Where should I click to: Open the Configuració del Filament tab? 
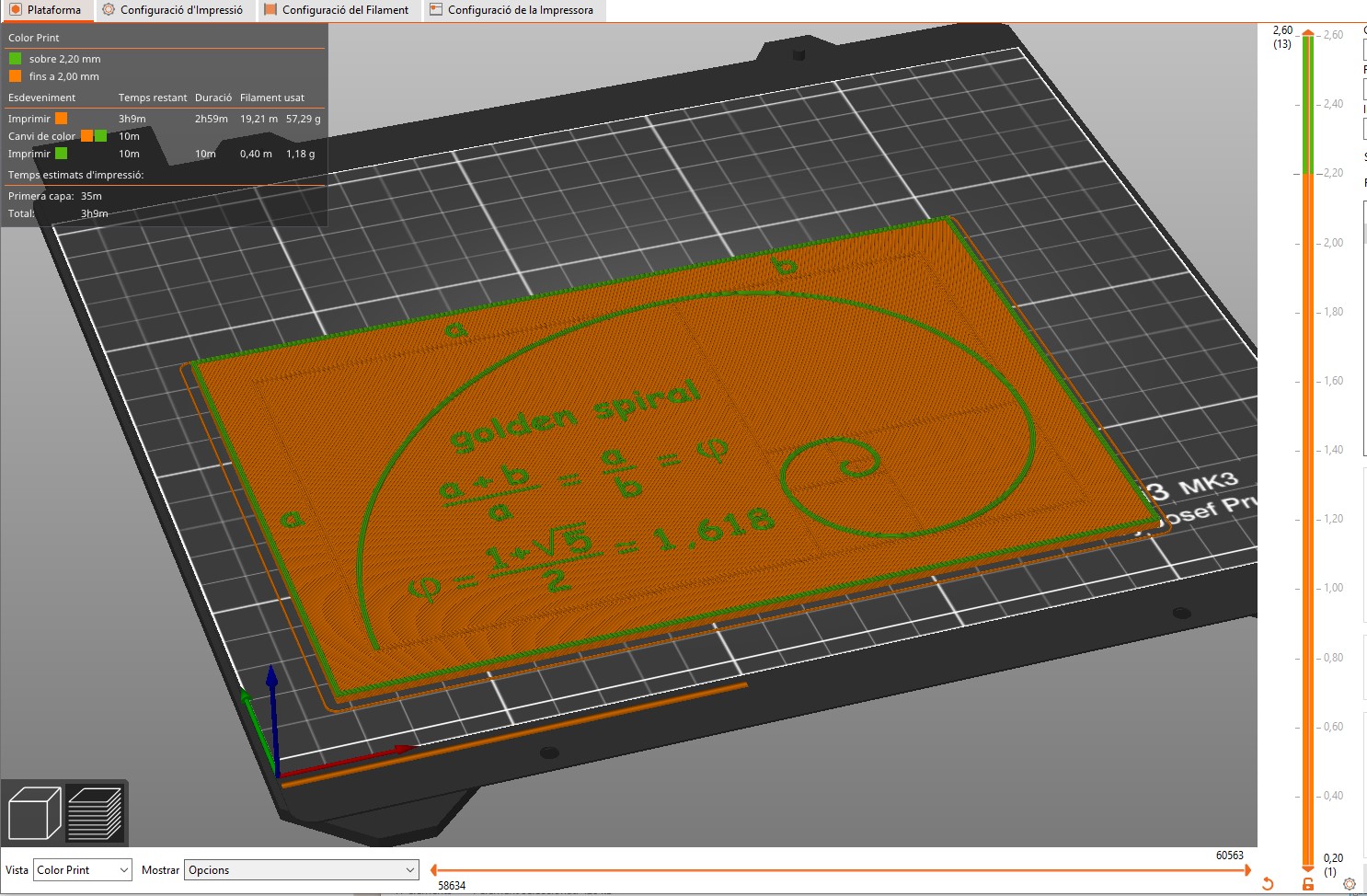pos(338,10)
